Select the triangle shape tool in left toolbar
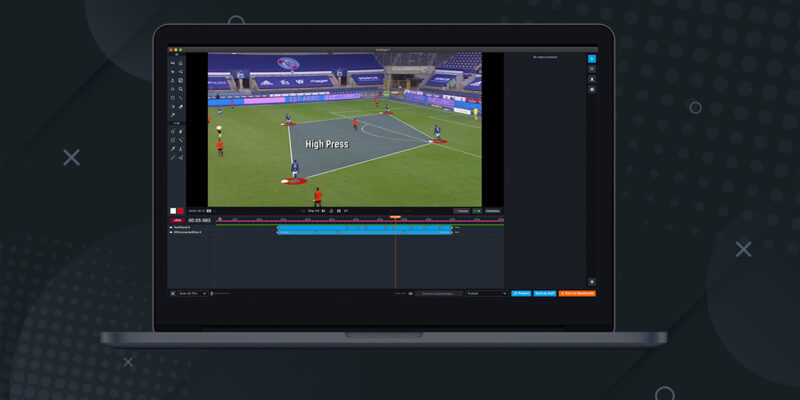 click(x=180, y=62)
